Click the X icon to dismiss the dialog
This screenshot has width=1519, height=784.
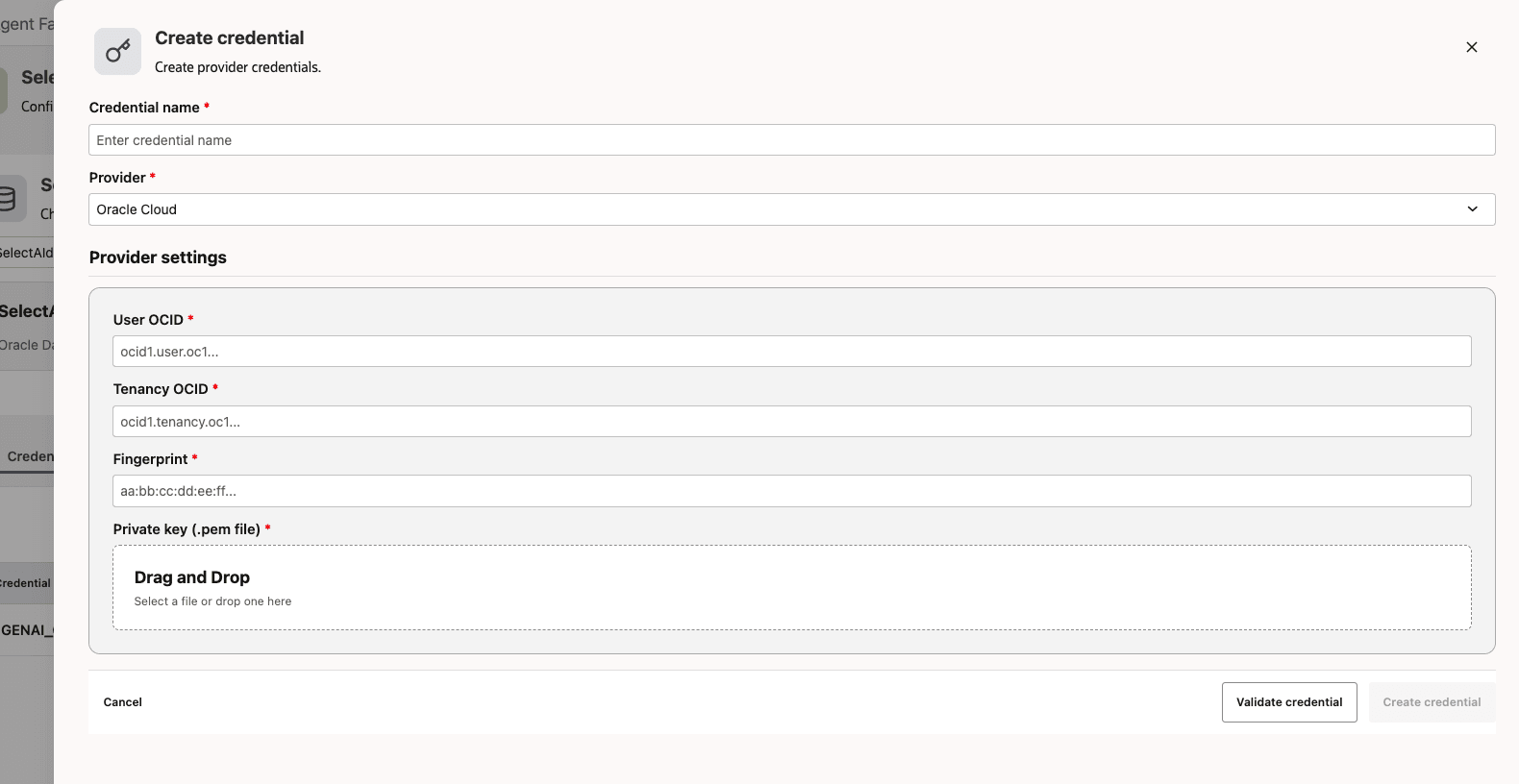coord(1472,47)
